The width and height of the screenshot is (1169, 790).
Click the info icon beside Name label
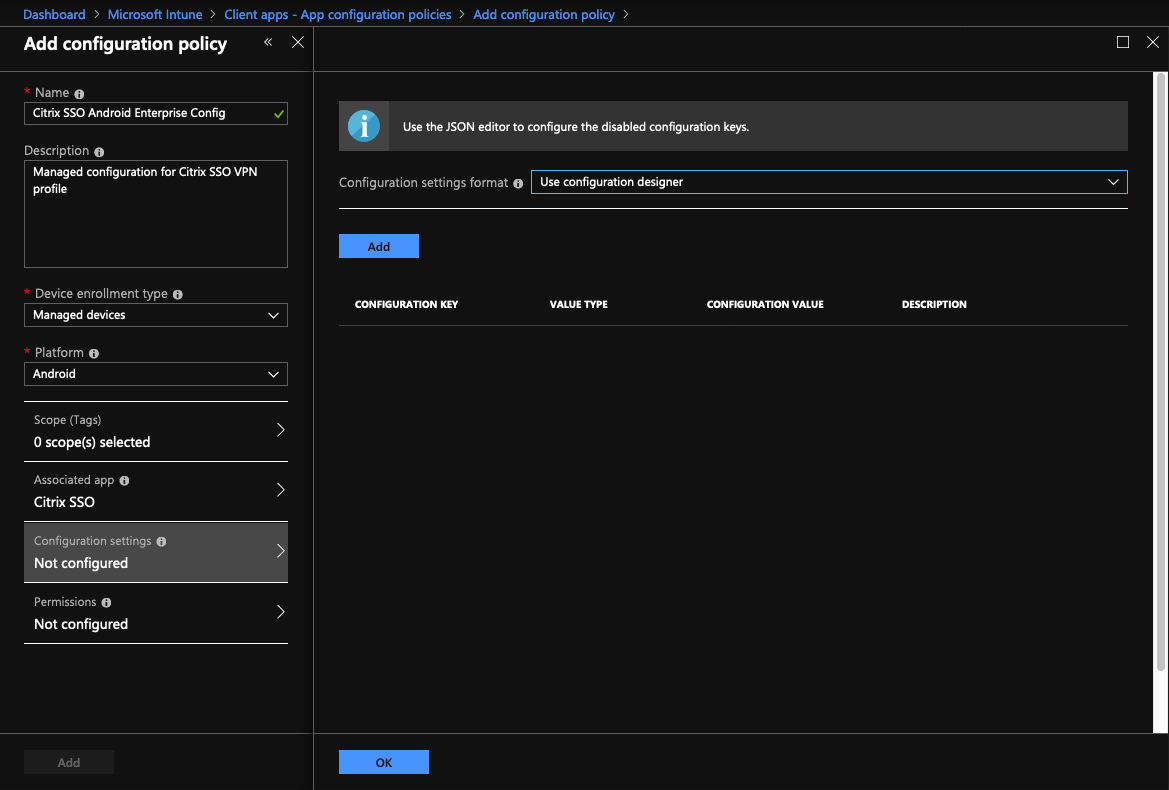[x=80, y=93]
